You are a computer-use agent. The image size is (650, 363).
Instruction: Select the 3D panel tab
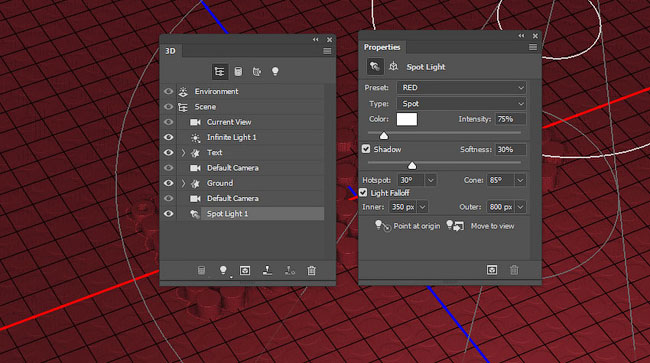coord(171,51)
